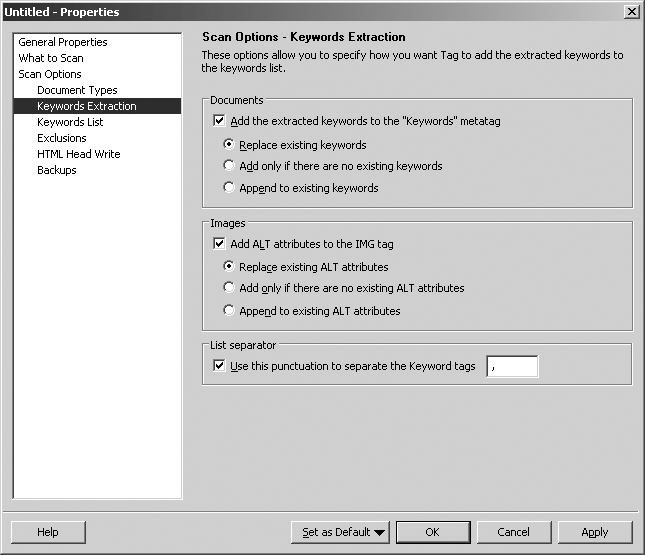The width and height of the screenshot is (645, 555).
Task: Disable the Use this punctuation checkbox
Action: (x=220, y=366)
